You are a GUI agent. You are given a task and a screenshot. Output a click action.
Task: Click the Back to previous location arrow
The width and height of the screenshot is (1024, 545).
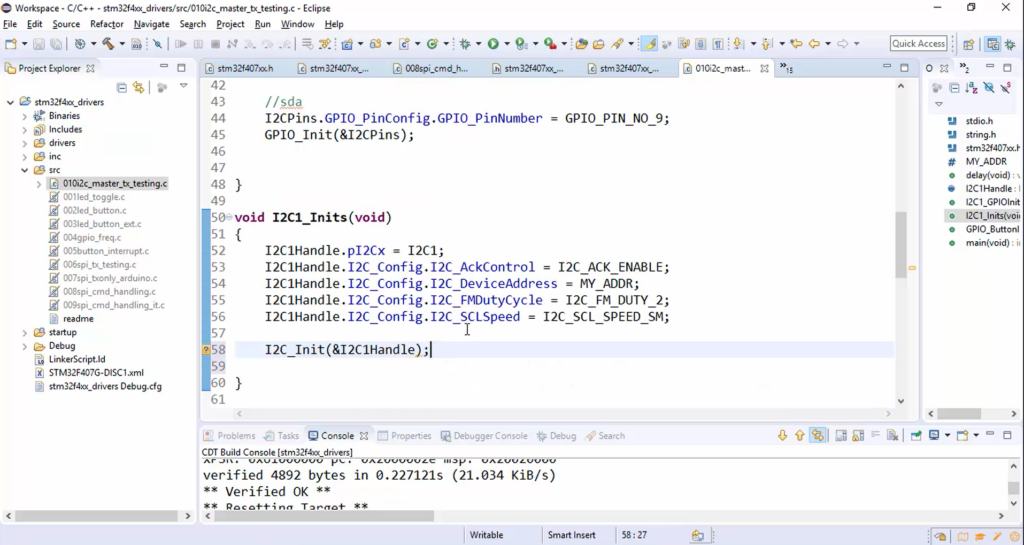tap(814, 44)
